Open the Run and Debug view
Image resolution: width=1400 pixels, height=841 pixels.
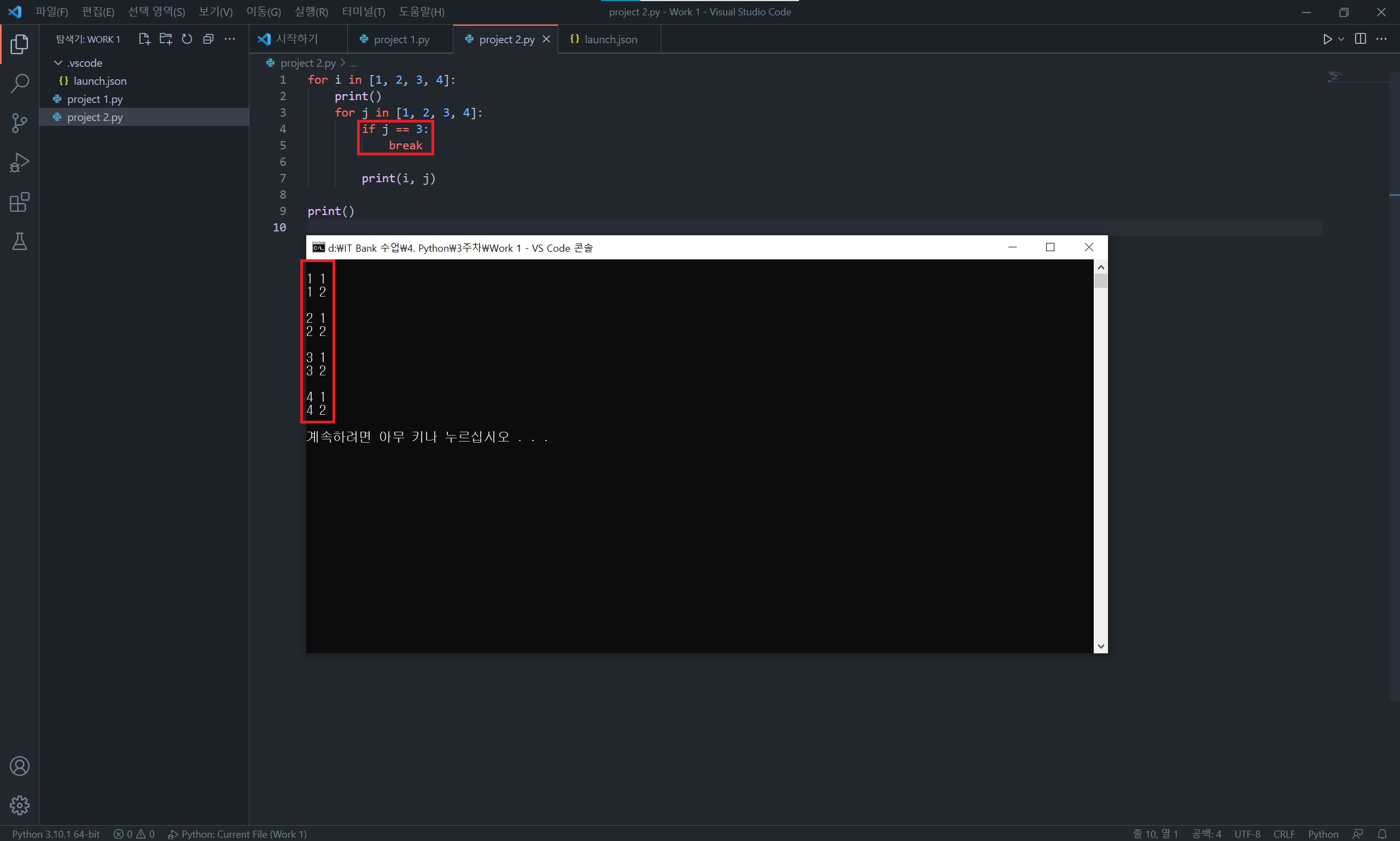[19, 163]
